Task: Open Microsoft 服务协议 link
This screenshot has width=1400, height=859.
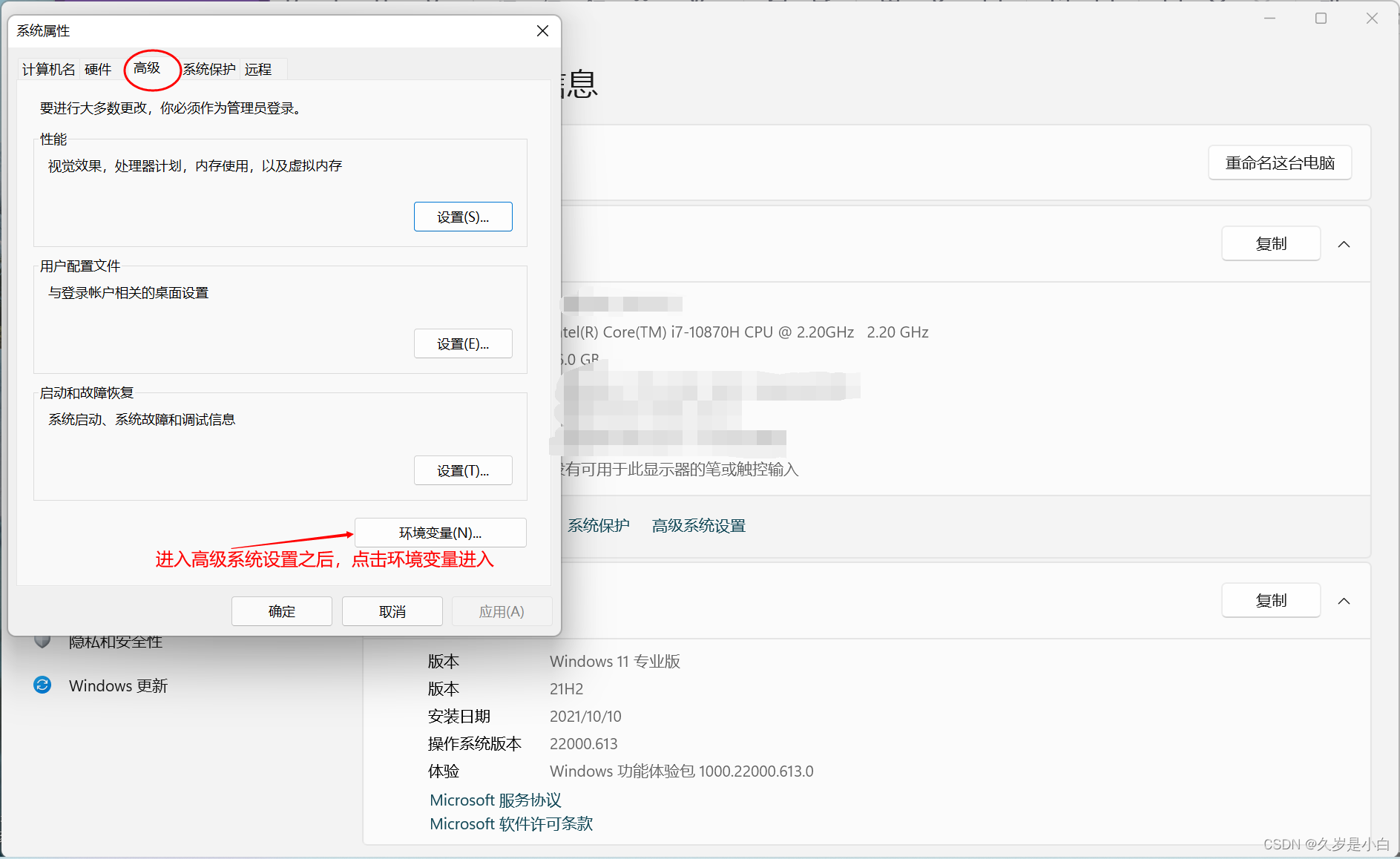Action: [x=496, y=800]
